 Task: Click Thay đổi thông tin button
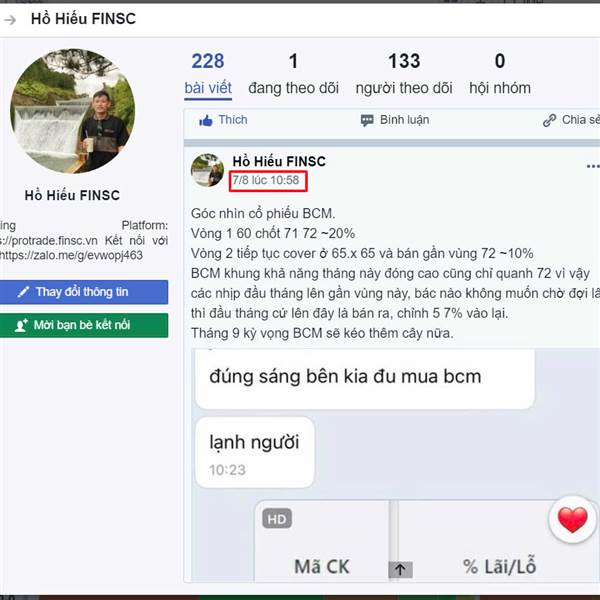(83, 292)
